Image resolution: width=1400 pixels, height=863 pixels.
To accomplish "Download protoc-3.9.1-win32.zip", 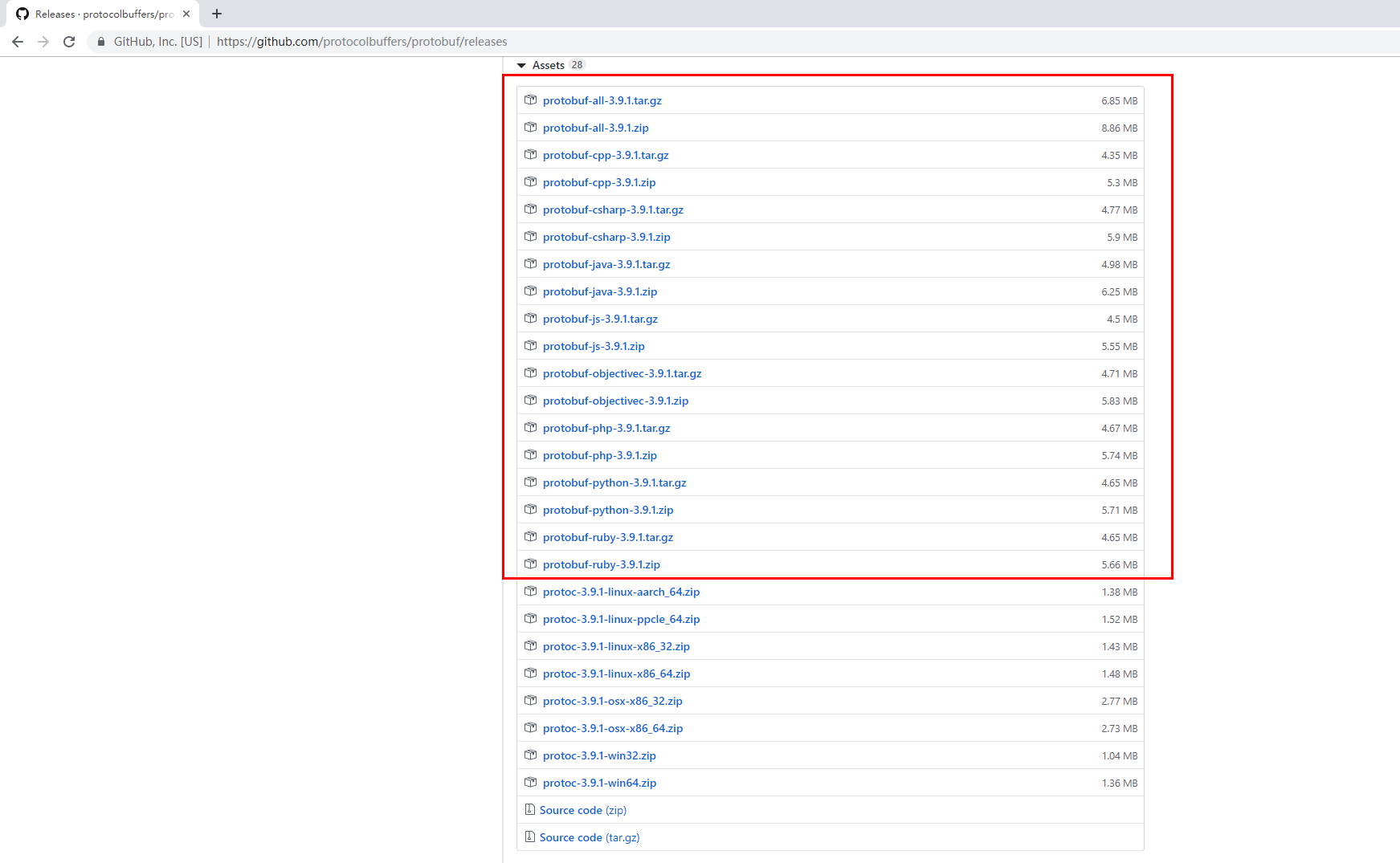I will coord(599,755).
